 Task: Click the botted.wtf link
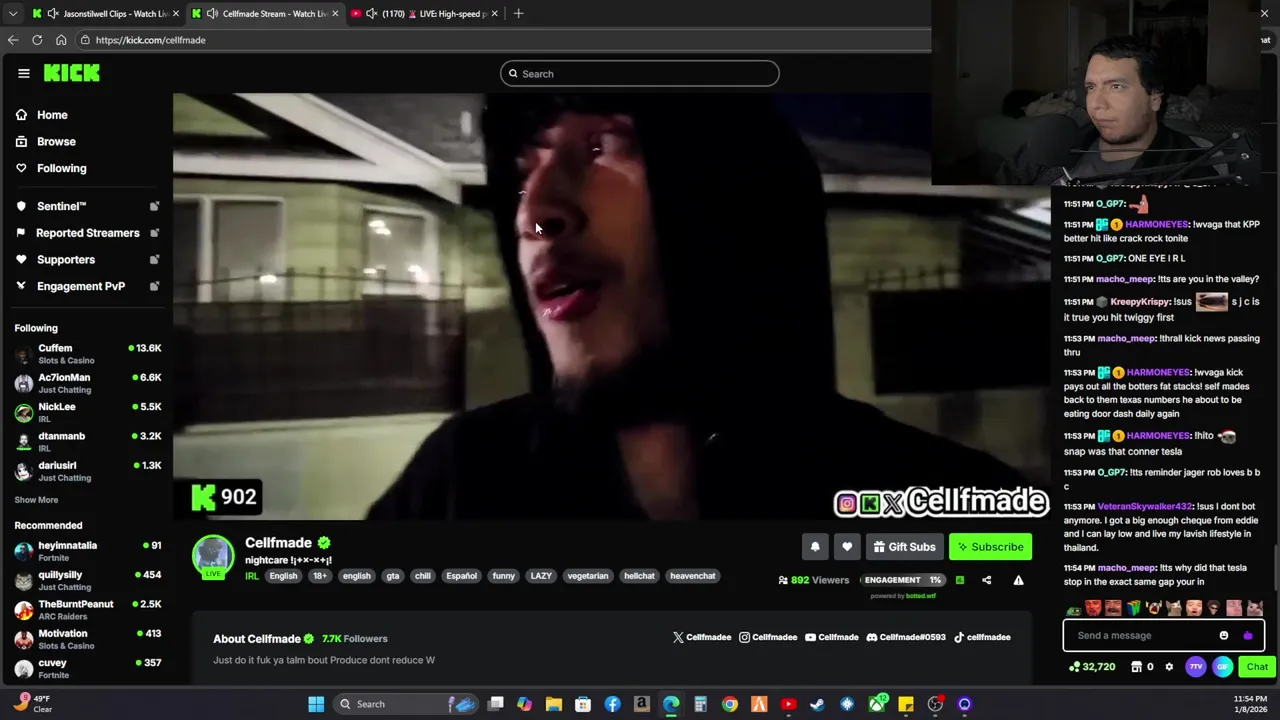(921, 596)
